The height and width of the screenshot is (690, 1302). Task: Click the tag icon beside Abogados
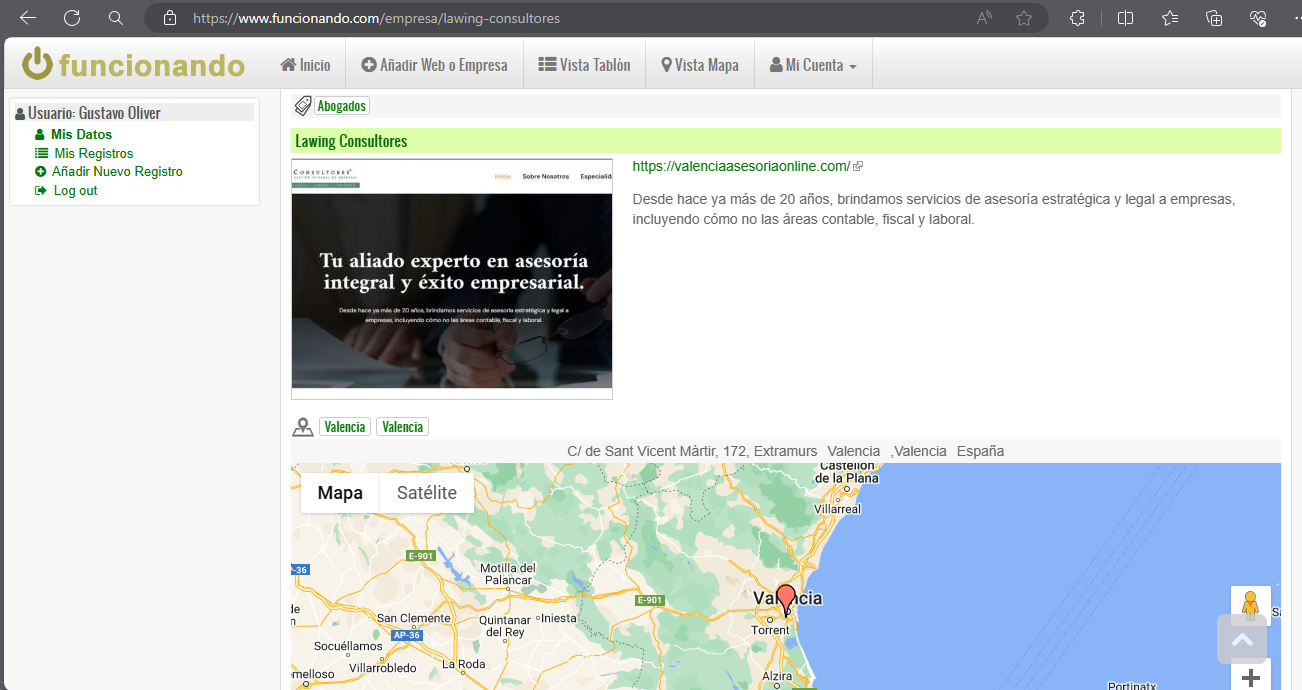coord(302,105)
